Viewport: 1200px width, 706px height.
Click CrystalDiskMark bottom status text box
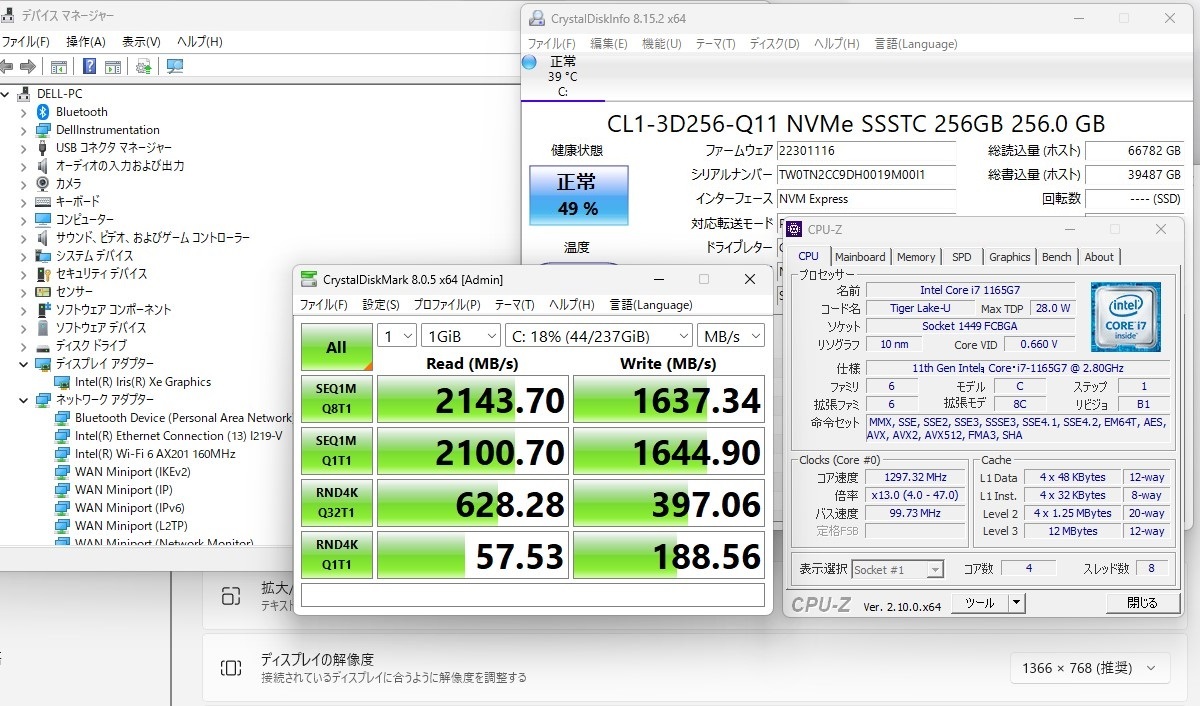click(x=532, y=595)
